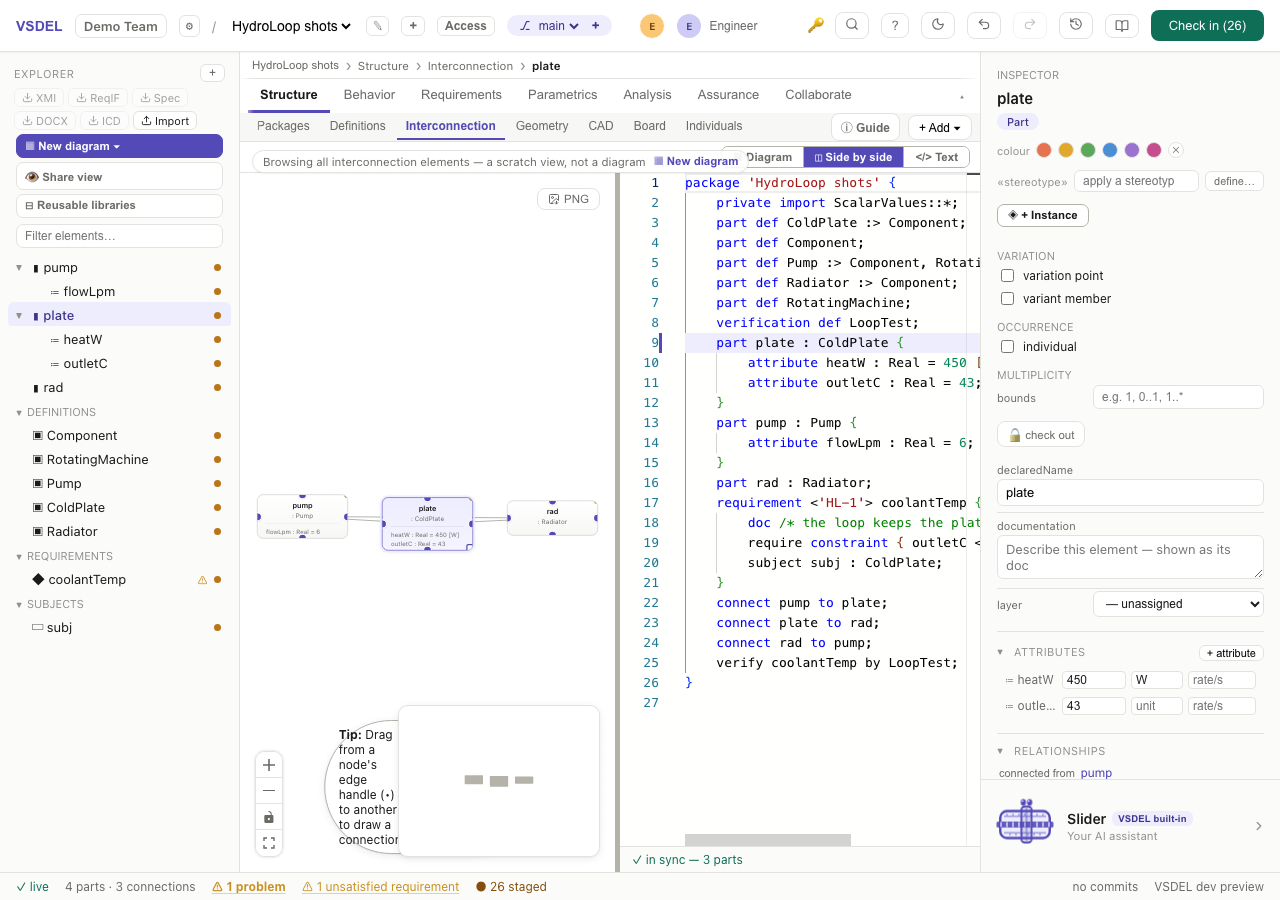Viewport: 1280px width, 900px height.
Task: Click the coolantTemp warning triangle icon
Action: 203,580
